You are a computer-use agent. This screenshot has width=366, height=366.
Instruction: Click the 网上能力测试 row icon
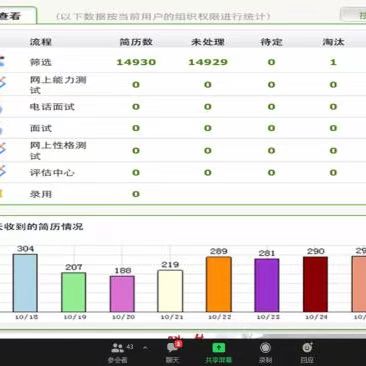(3, 83)
